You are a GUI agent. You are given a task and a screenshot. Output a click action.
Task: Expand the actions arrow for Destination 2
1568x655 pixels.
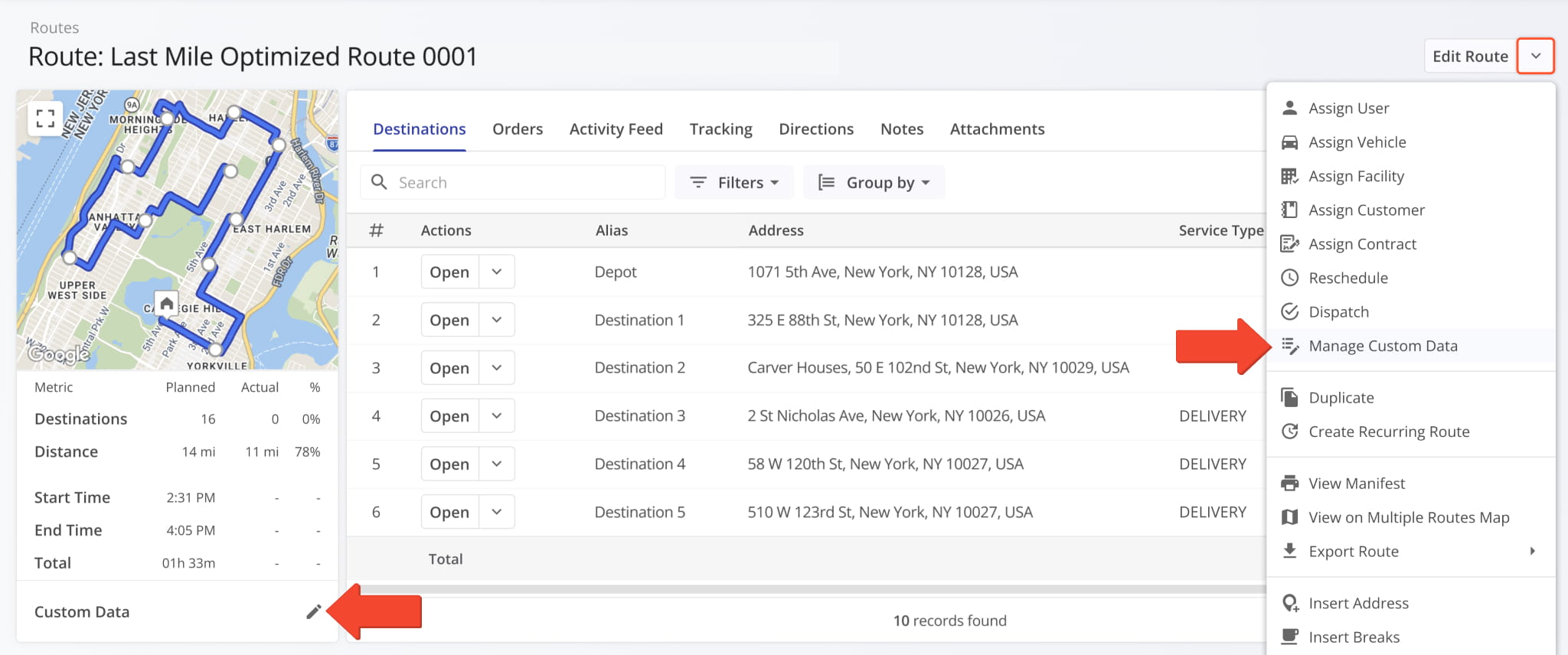coord(497,368)
